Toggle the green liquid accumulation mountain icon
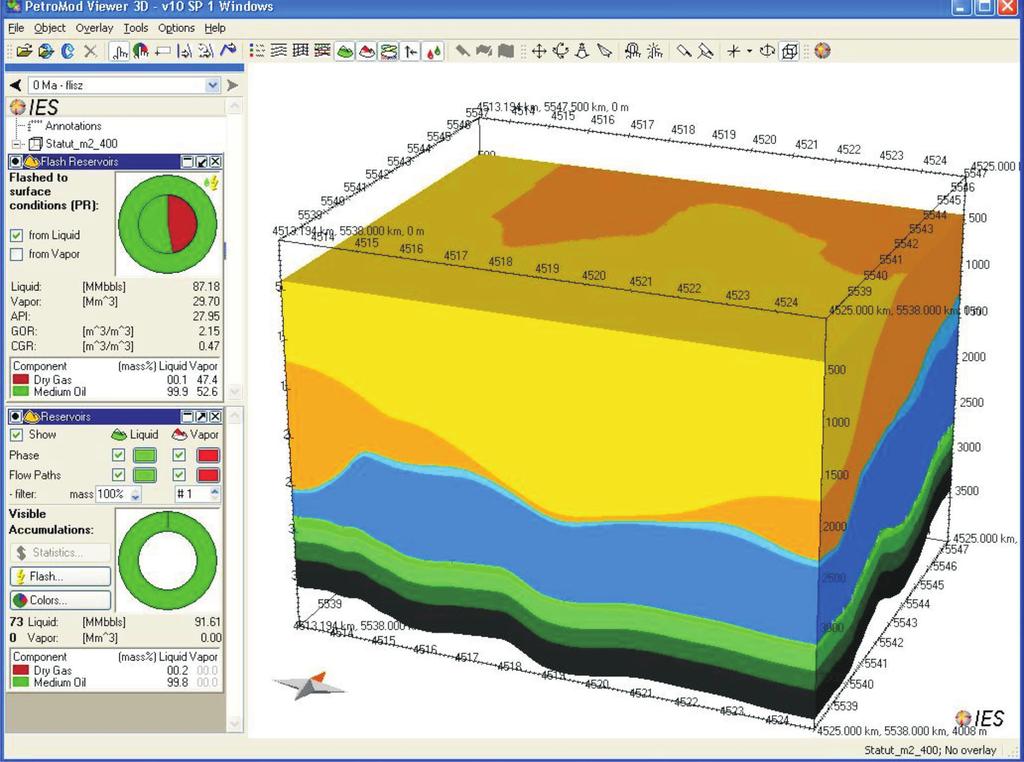Screen dimensions: 1024x762 click(x=345, y=51)
